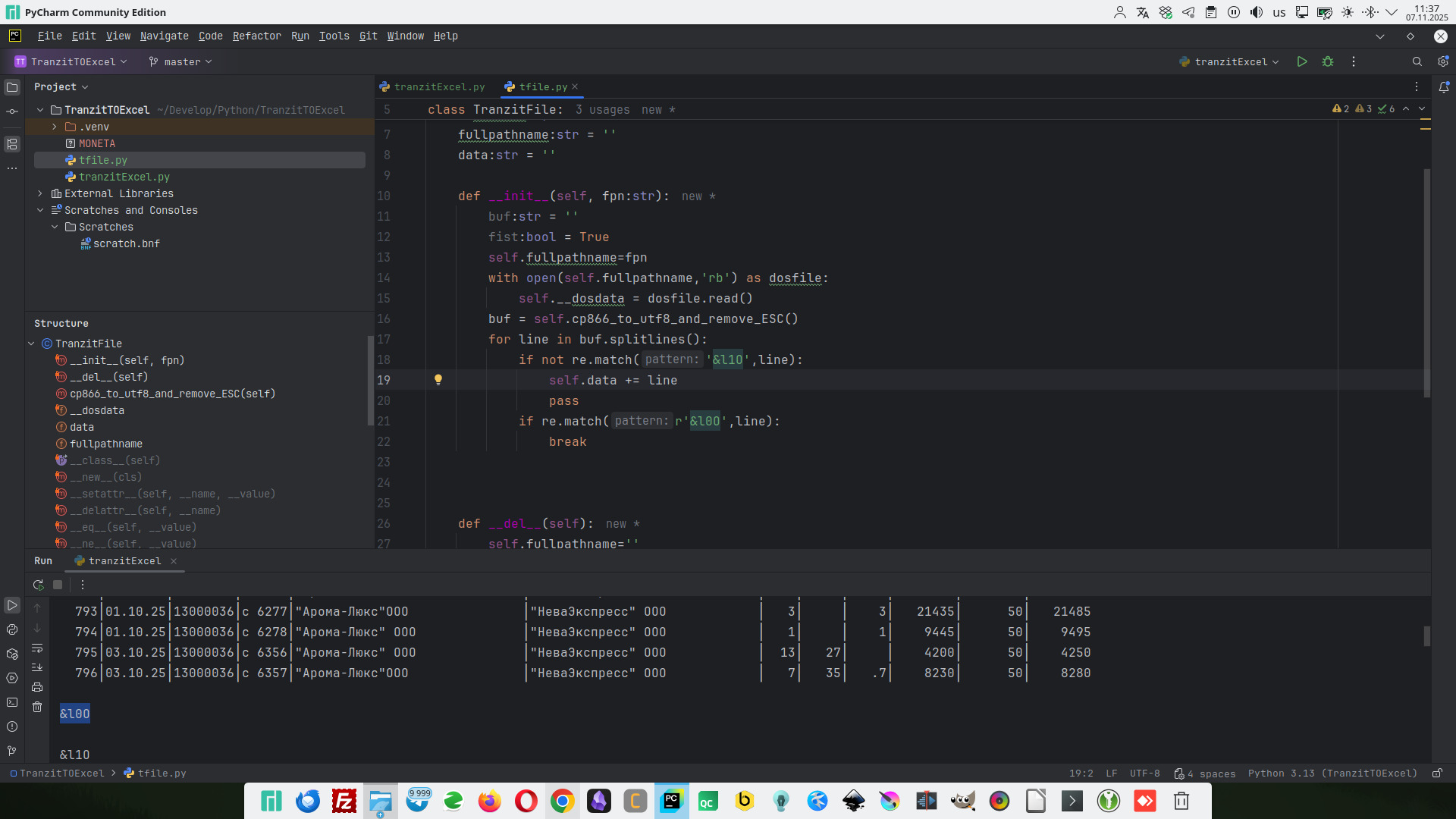
Task: Expand the .venv folder
Action: 55,127
